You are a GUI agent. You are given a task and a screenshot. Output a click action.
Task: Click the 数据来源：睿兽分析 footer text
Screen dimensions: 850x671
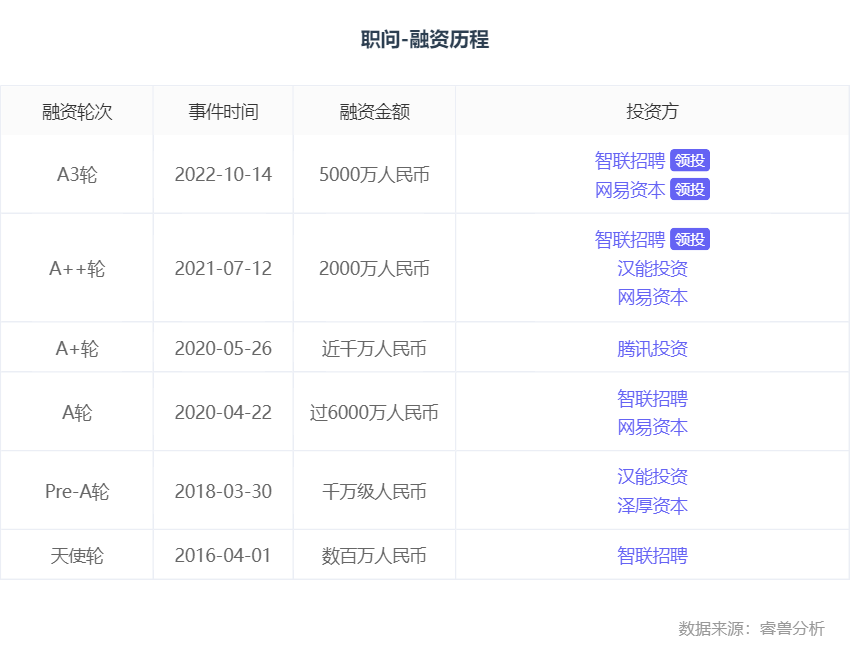[x=751, y=628]
